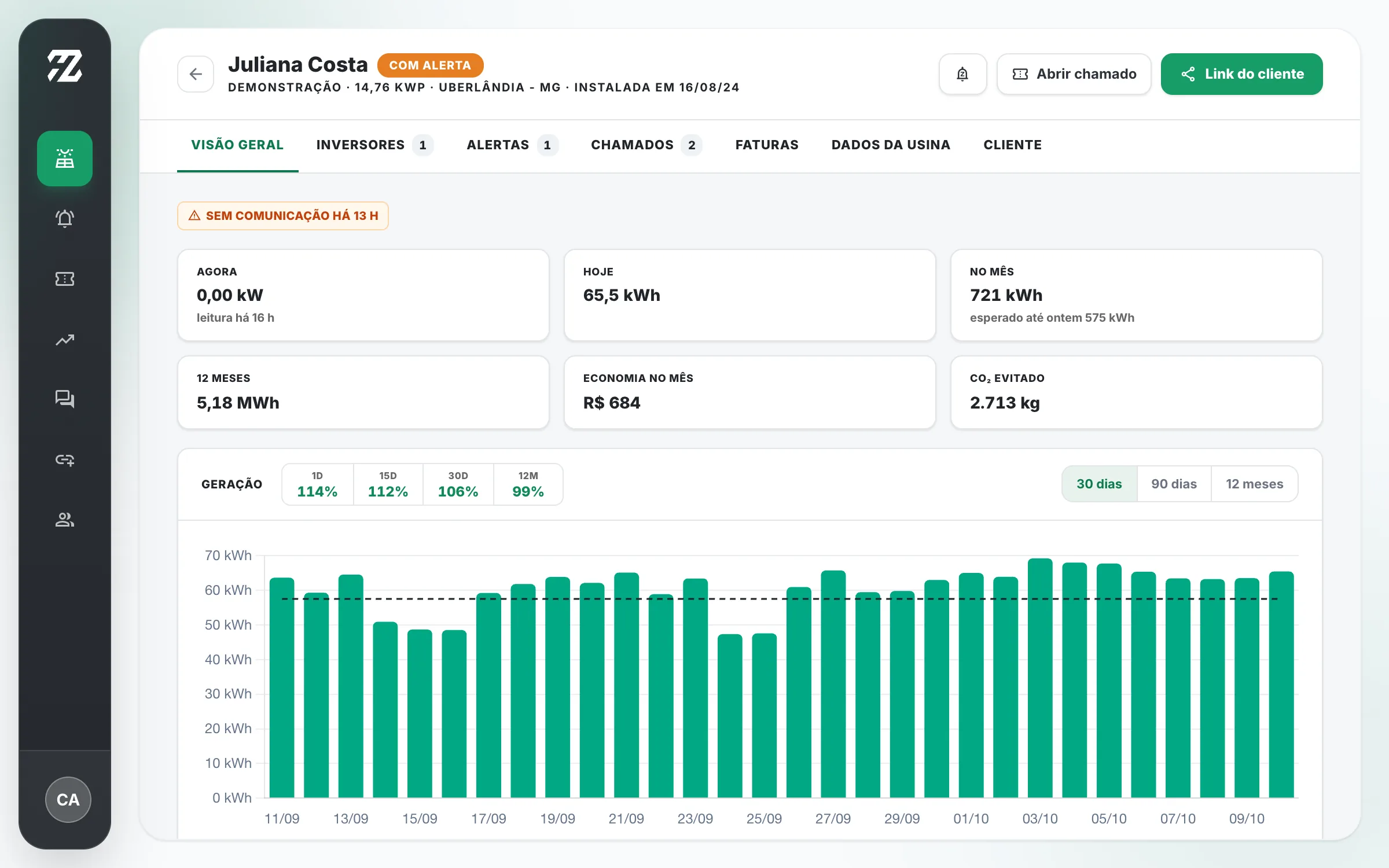Click the chart bar for 25/09

[764, 716]
